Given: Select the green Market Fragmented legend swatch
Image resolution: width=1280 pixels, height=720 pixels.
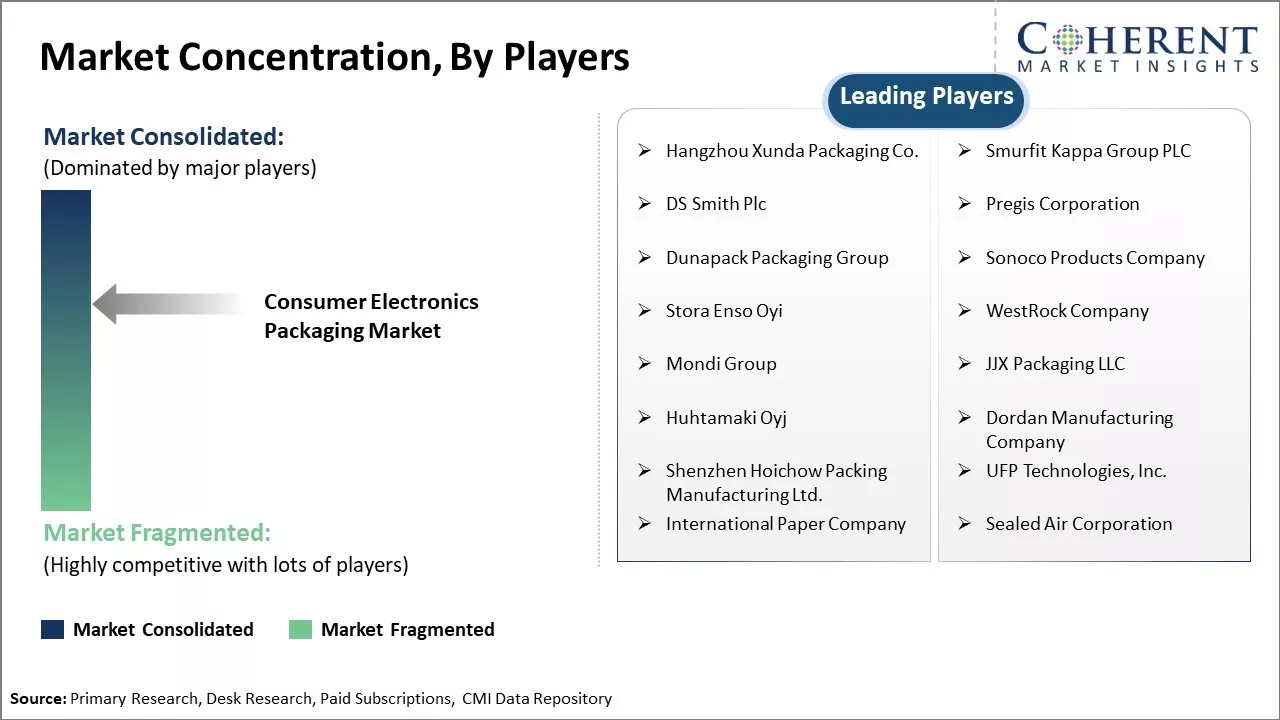Looking at the screenshot, I should pos(300,629).
